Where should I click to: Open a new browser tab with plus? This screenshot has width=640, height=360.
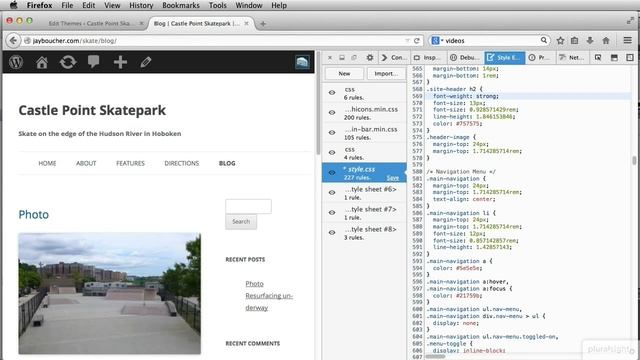(x=263, y=24)
